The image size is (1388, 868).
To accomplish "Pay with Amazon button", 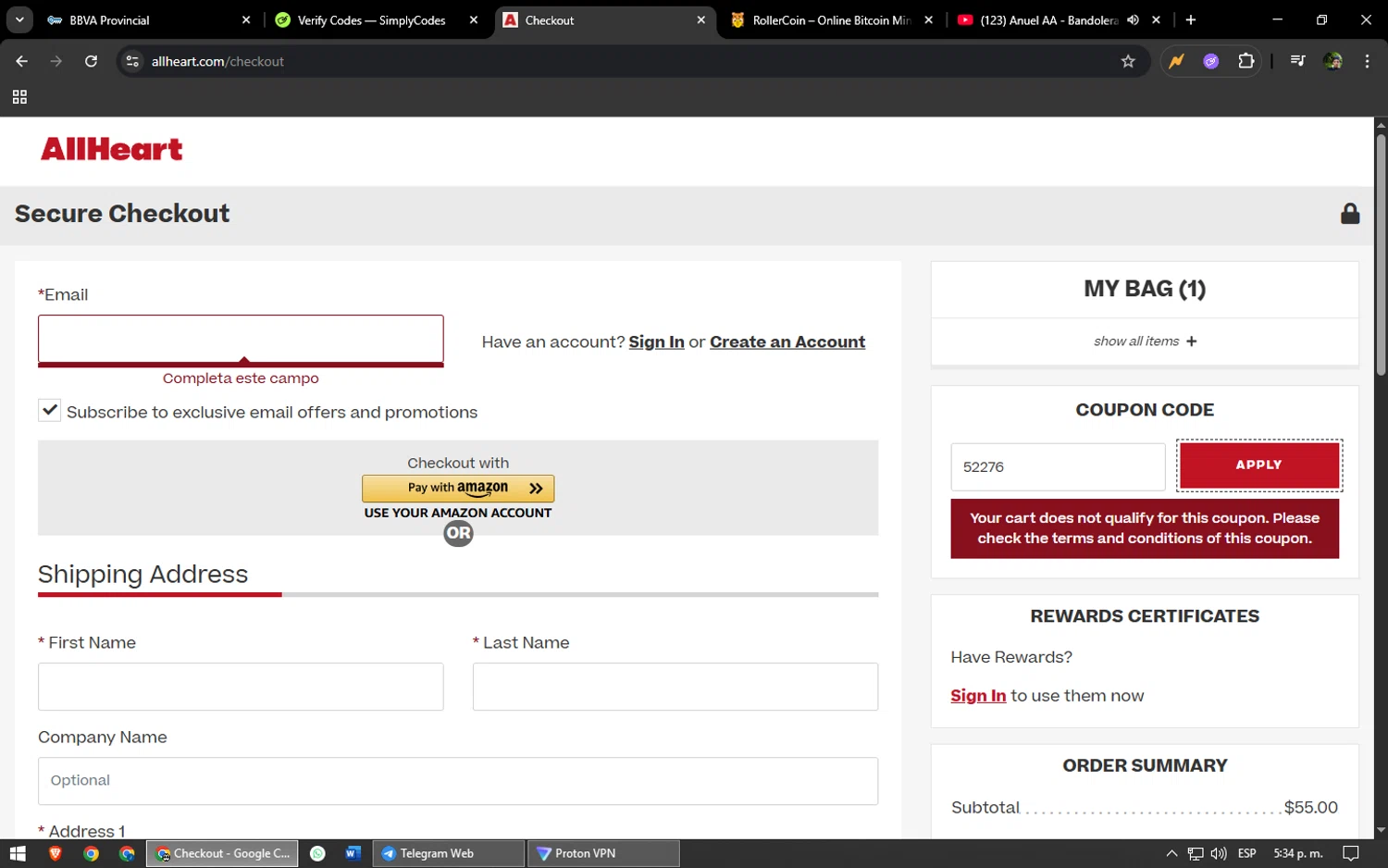I will 458,488.
